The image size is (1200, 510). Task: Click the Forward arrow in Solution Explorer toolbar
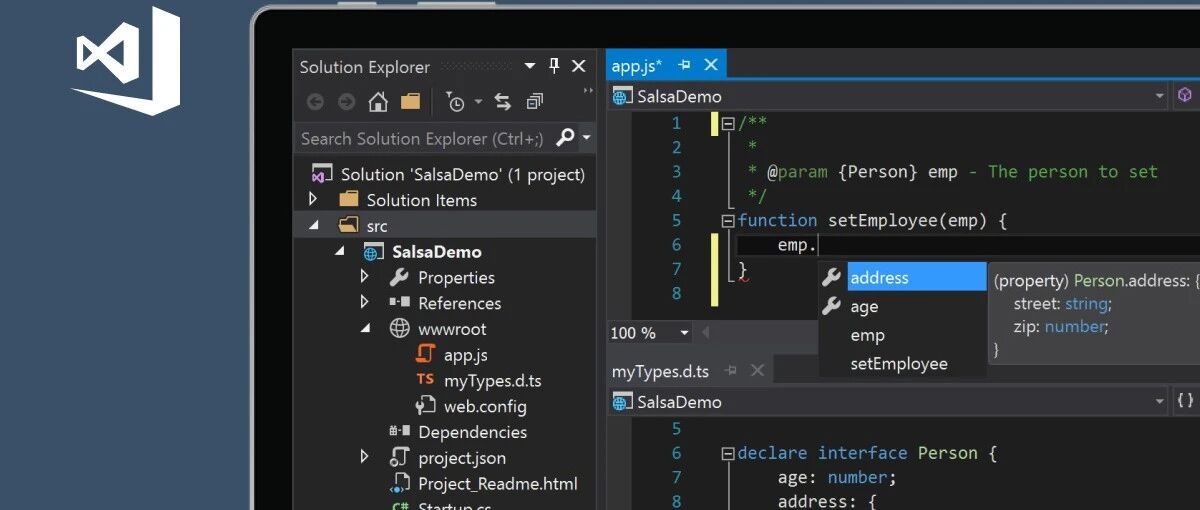[346, 101]
